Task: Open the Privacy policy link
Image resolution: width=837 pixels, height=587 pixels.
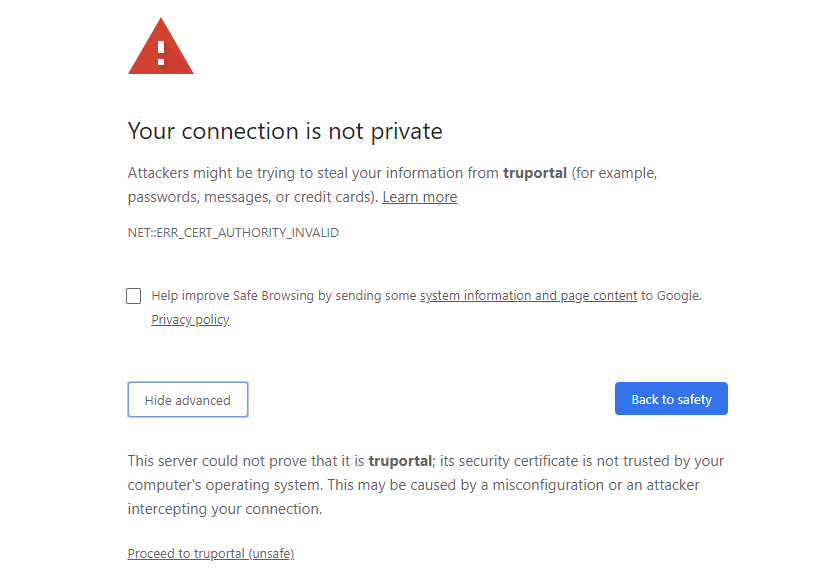Action: (x=190, y=320)
